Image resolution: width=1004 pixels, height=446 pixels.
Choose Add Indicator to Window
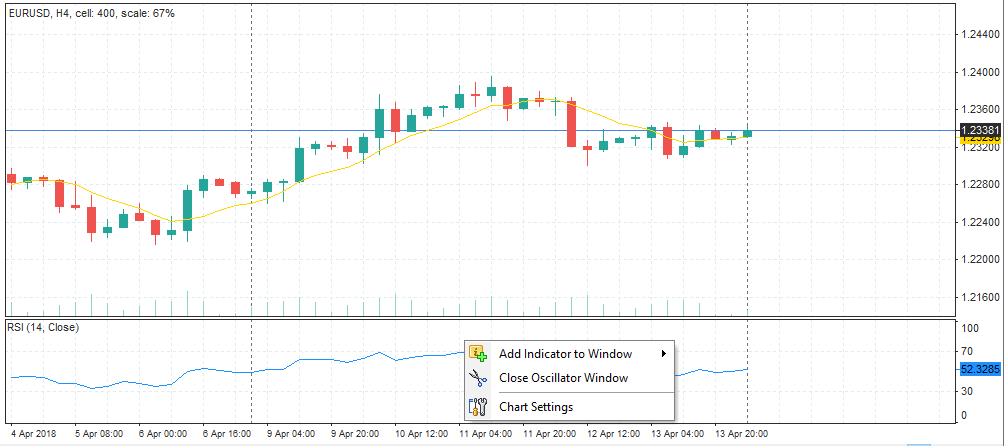565,353
